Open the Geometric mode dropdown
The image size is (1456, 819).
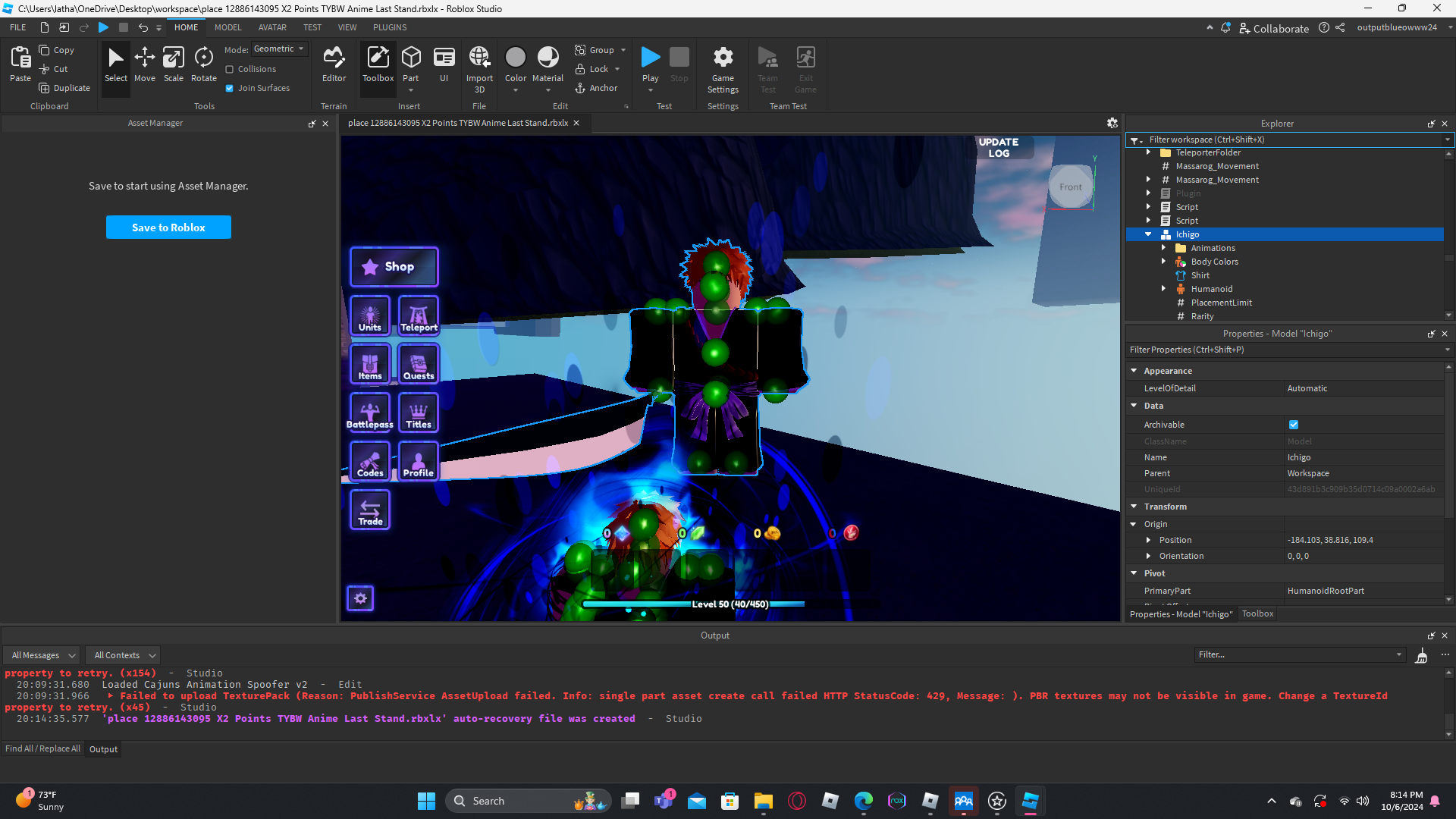pos(278,49)
